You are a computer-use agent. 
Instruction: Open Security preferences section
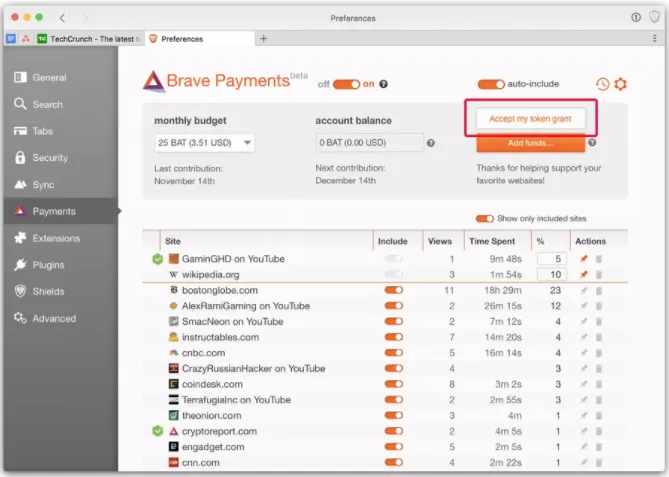[61, 158]
